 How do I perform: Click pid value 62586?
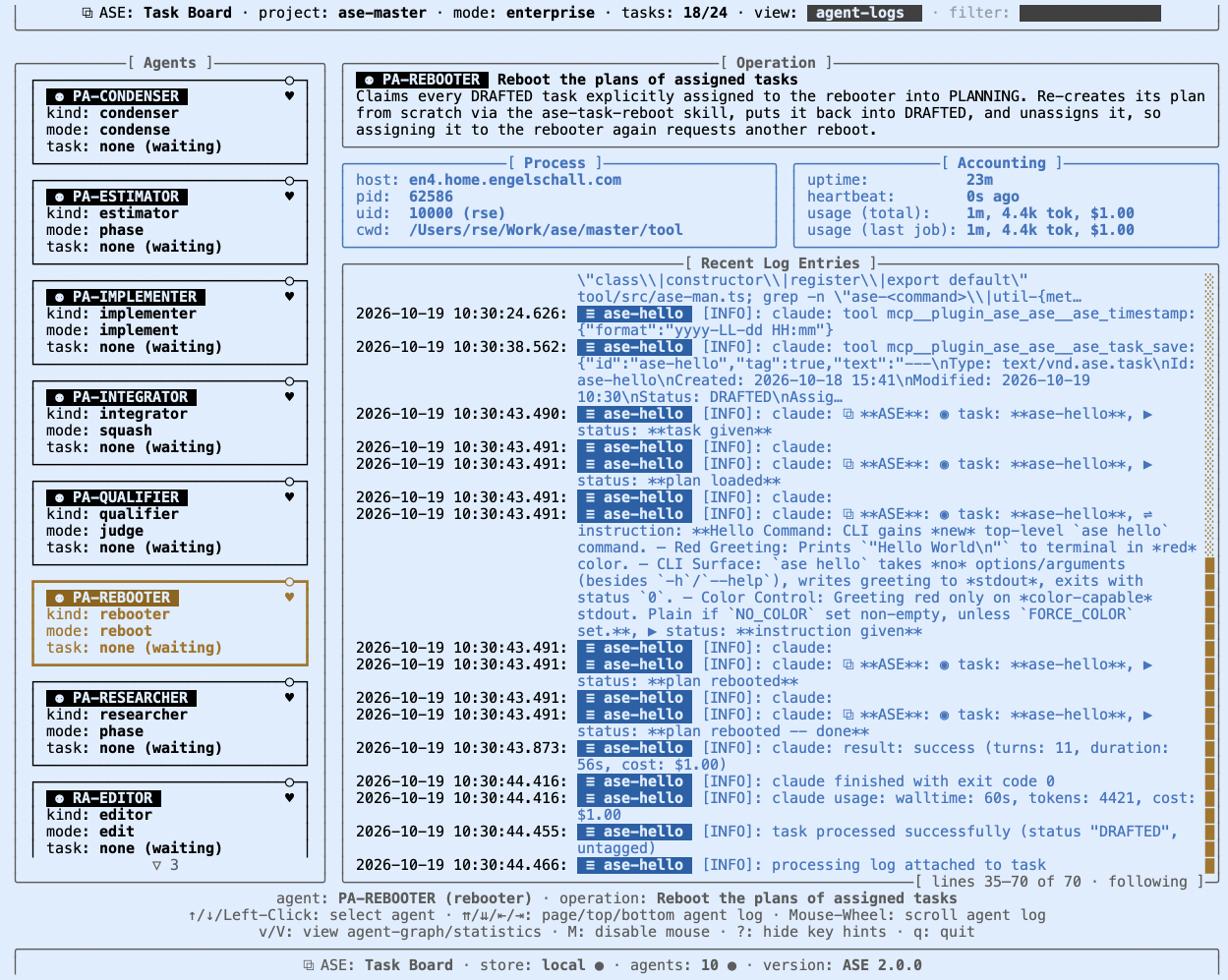[x=431, y=197]
